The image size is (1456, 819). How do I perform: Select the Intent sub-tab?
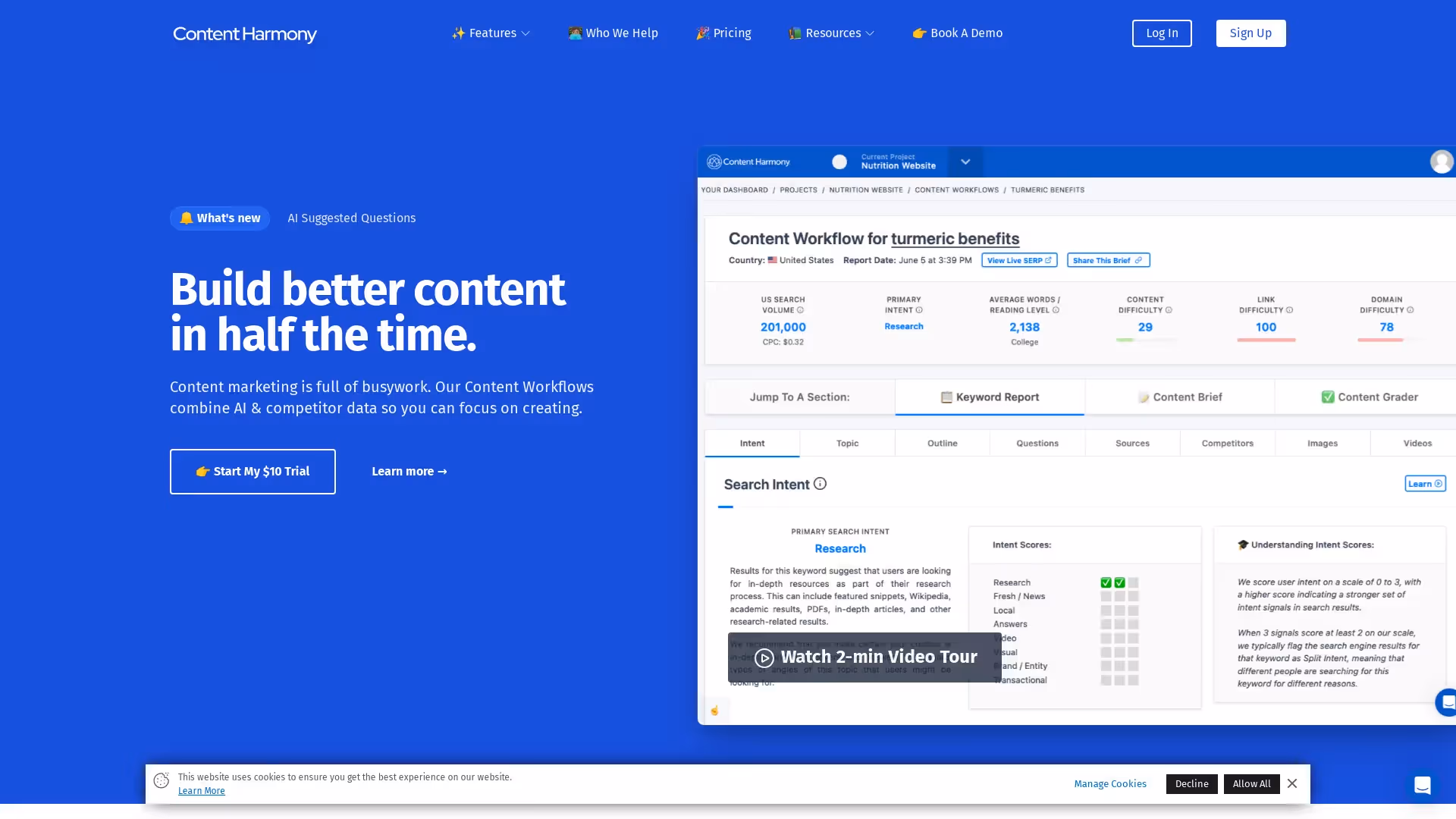tap(752, 444)
